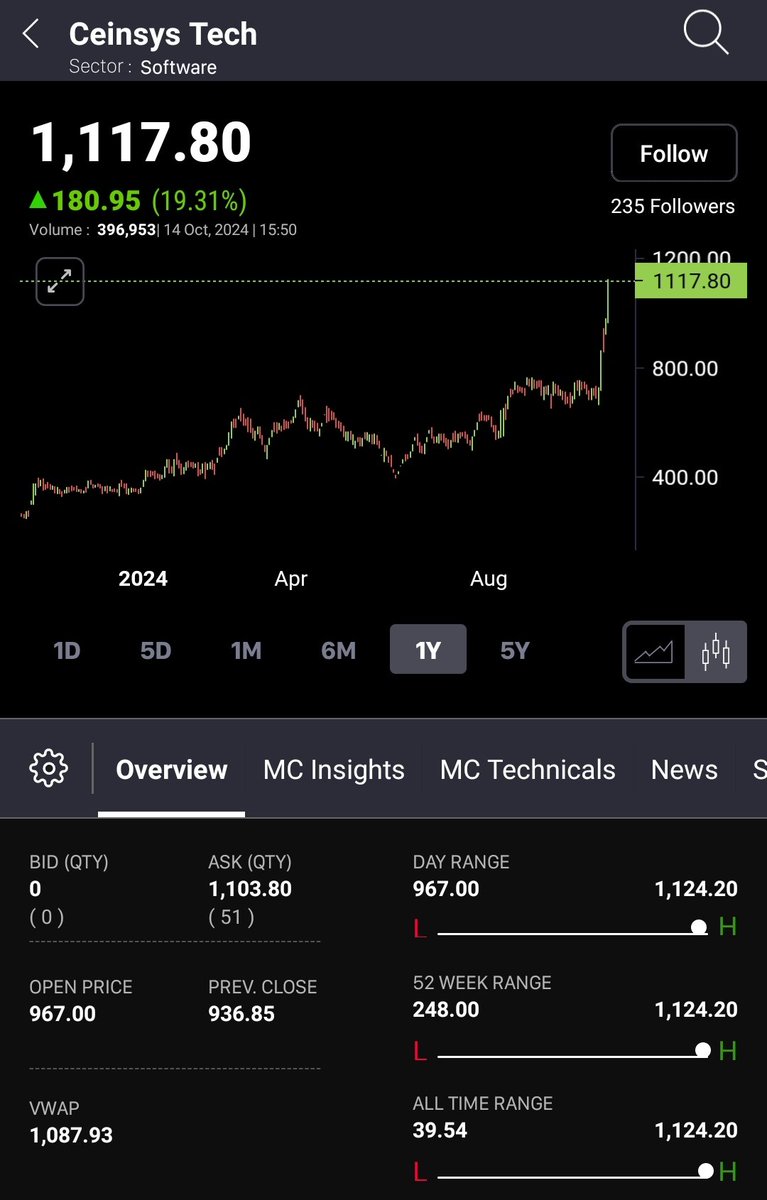Open search with the magnifier icon
Viewport: 767px width, 1200px height.
(x=706, y=34)
